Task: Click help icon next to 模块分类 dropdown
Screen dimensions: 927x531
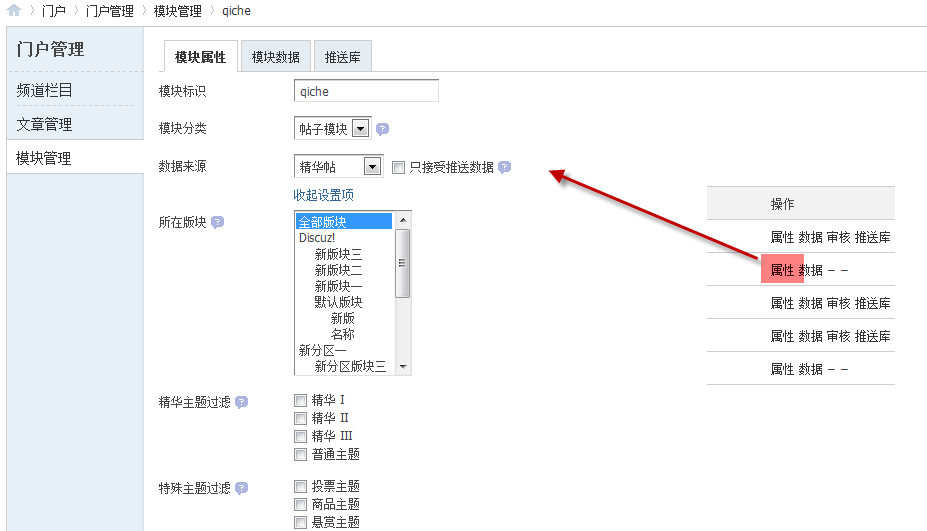Action: point(382,129)
